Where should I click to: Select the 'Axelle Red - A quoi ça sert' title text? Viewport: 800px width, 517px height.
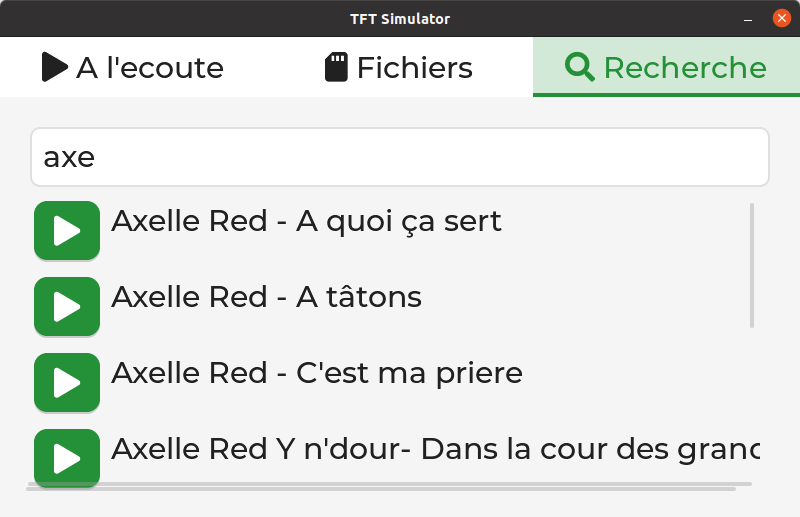coord(306,221)
